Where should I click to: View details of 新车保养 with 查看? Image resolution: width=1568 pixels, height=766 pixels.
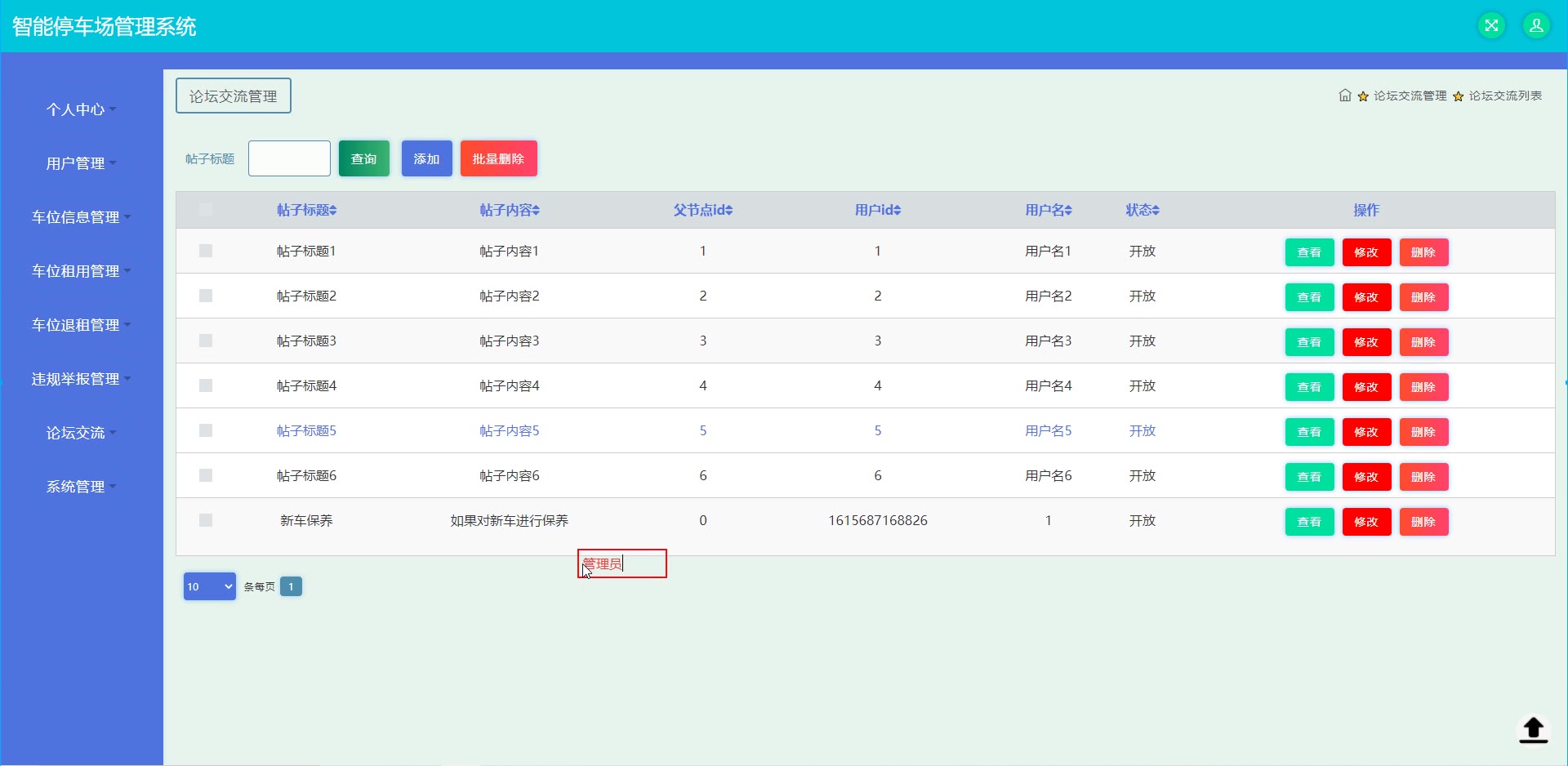[1310, 522]
